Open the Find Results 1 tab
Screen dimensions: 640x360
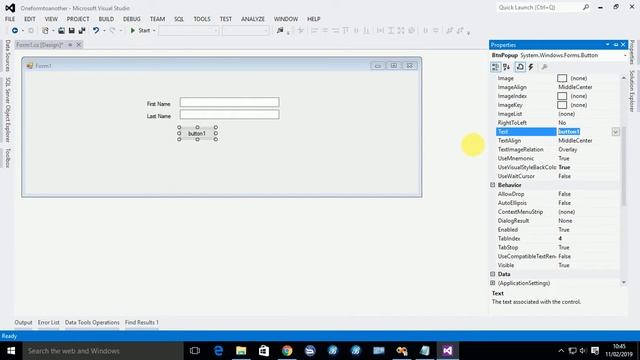(x=142, y=322)
